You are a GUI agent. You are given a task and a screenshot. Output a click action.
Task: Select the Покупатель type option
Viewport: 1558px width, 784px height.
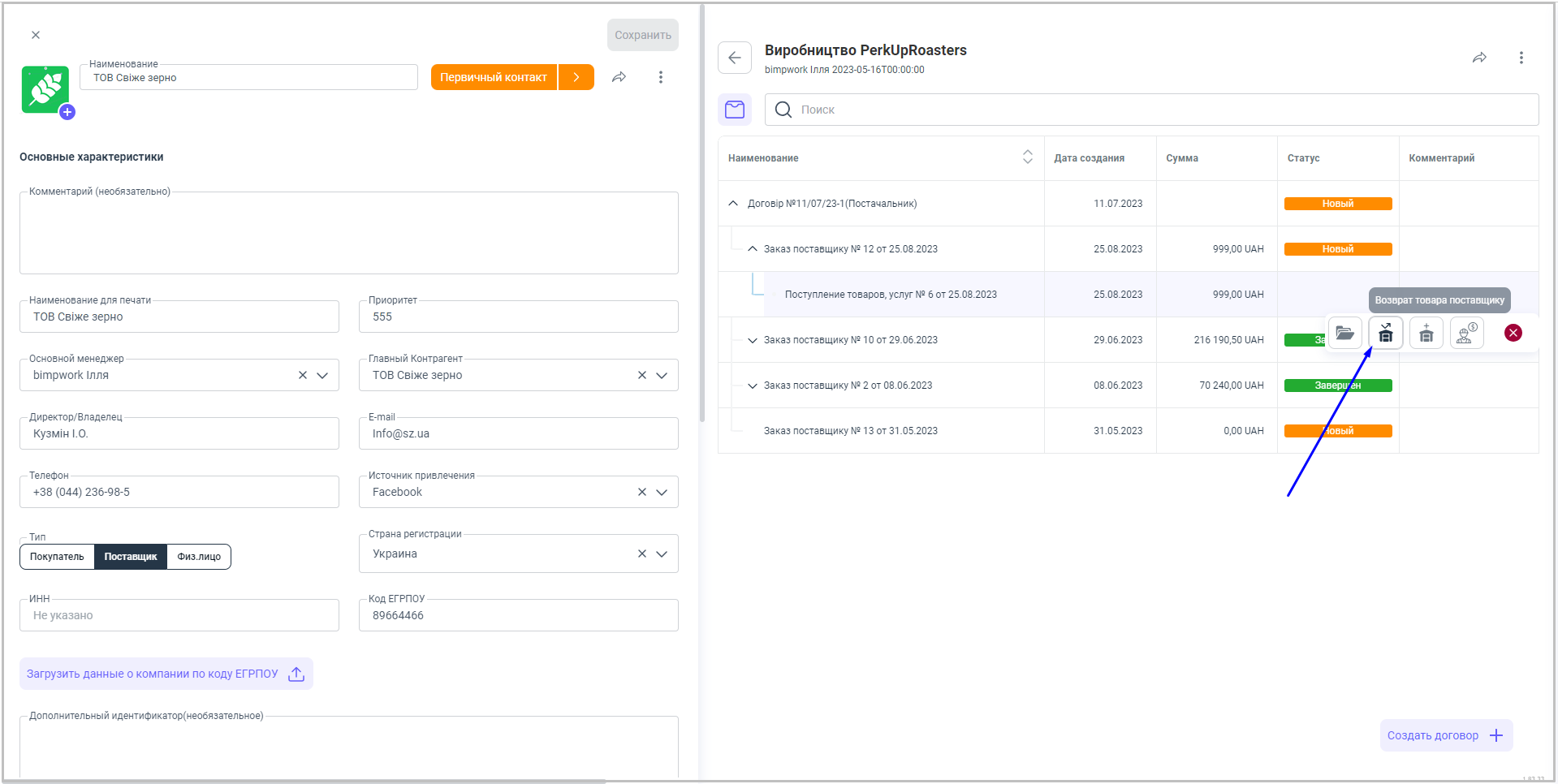tap(57, 557)
